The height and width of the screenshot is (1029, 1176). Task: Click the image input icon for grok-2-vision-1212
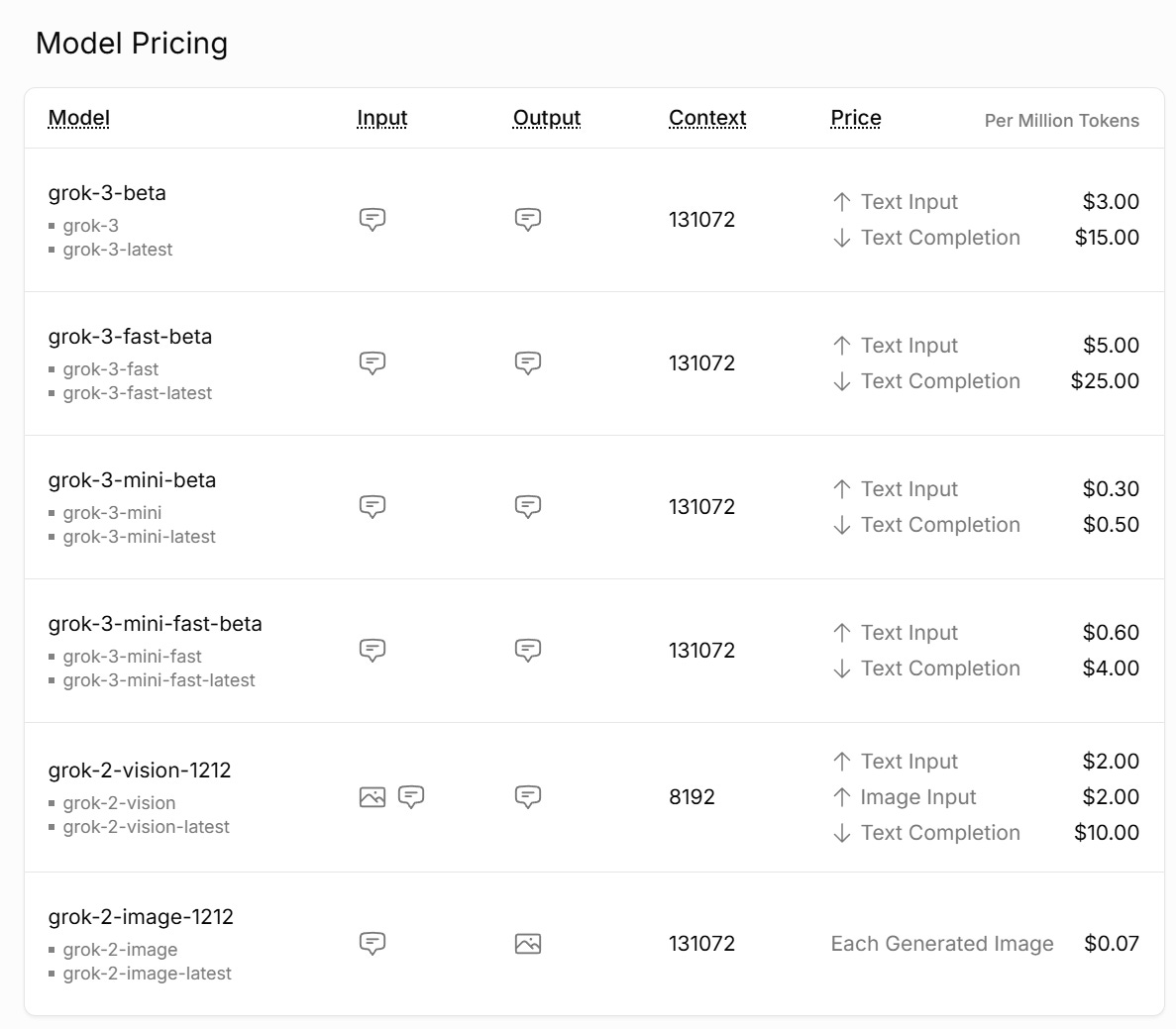[373, 796]
